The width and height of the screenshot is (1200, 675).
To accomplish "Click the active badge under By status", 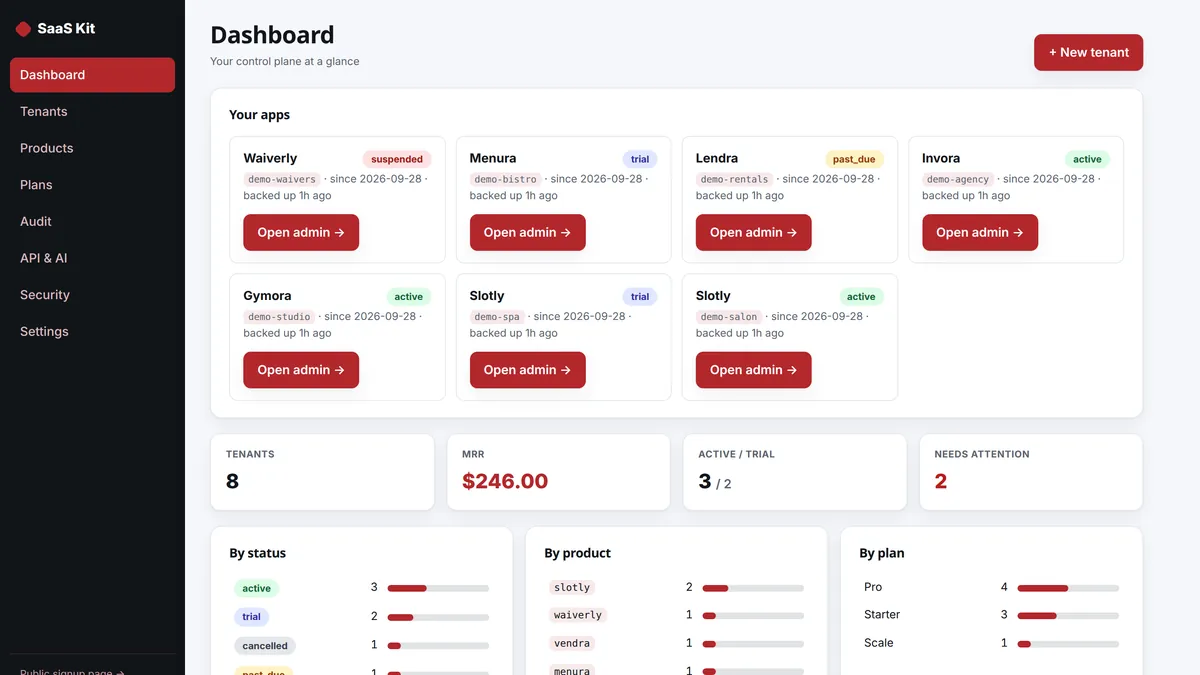I will [x=256, y=588].
